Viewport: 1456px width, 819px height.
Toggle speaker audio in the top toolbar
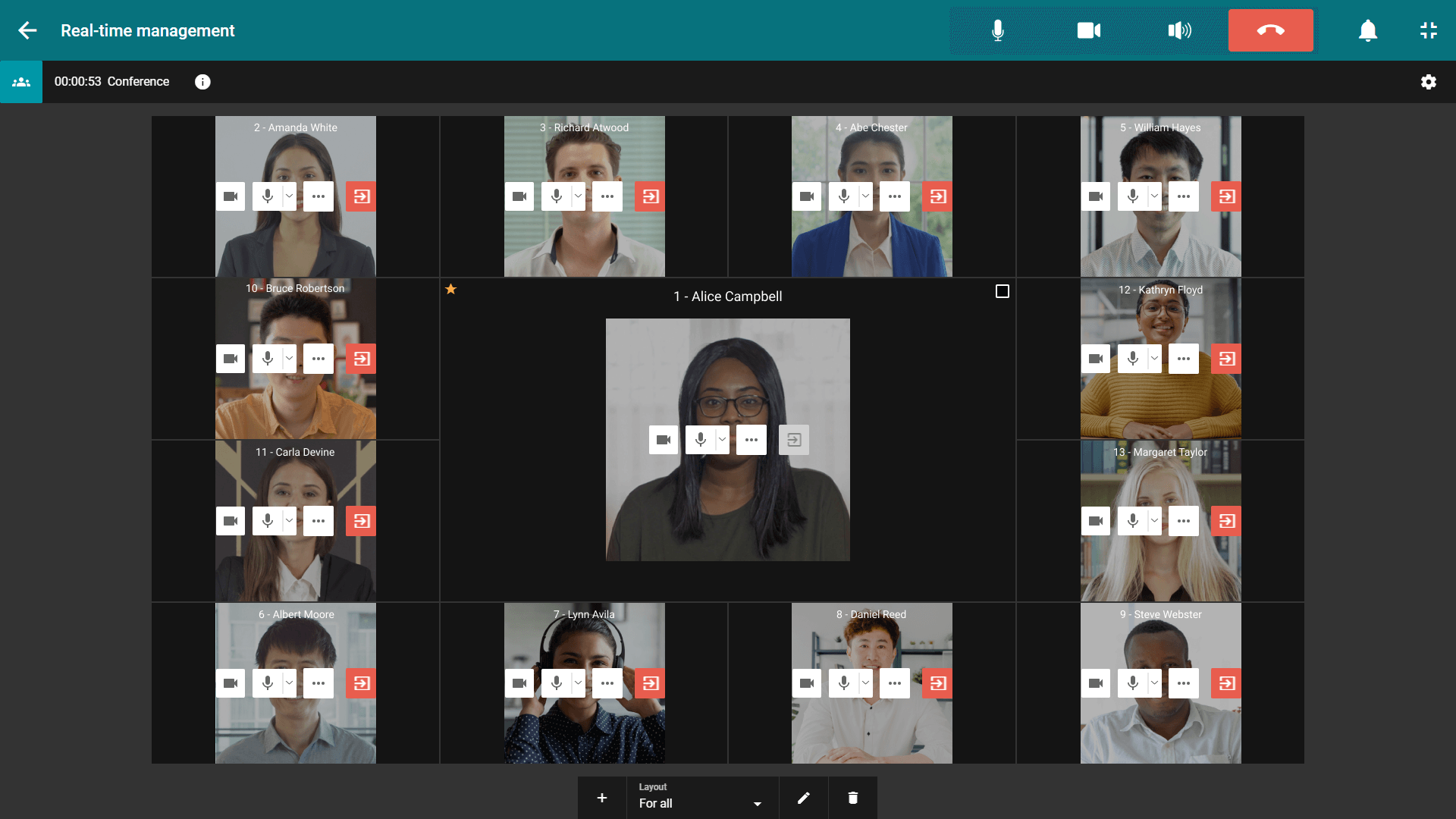[1179, 30]
